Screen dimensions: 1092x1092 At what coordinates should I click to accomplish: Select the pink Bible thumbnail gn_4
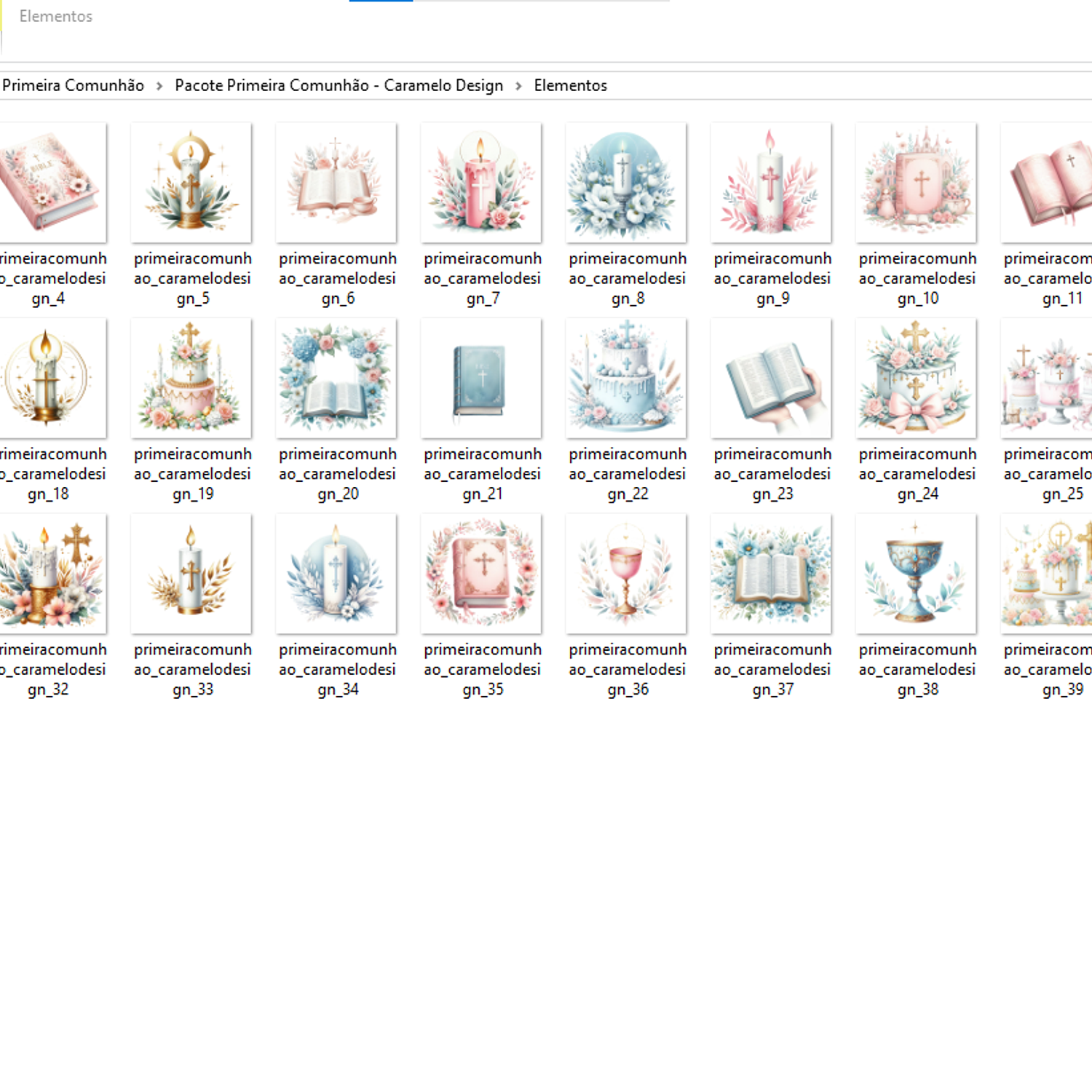point(50,183)
